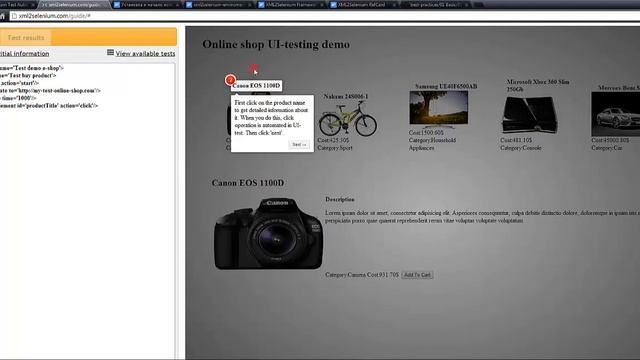Click the Description heading text

click(x=340, y=200)
